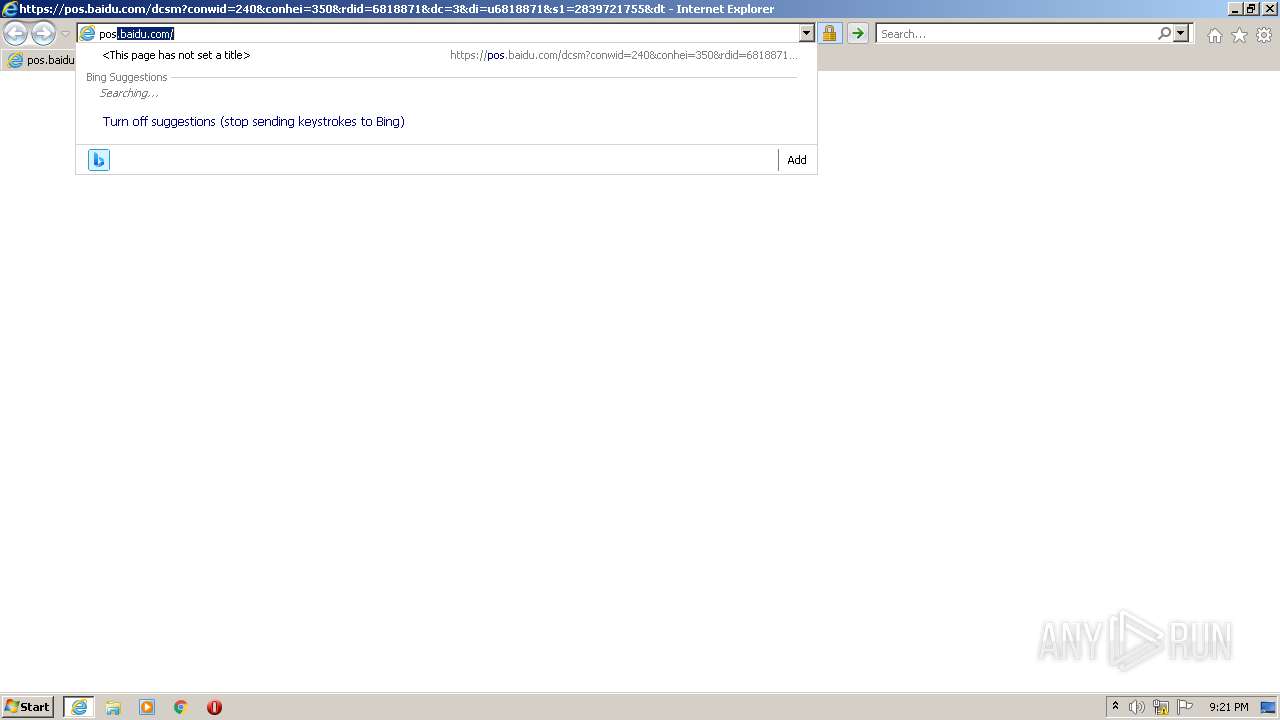
Task: Show hidden tray icons arrow
Action: (1115, 707)
